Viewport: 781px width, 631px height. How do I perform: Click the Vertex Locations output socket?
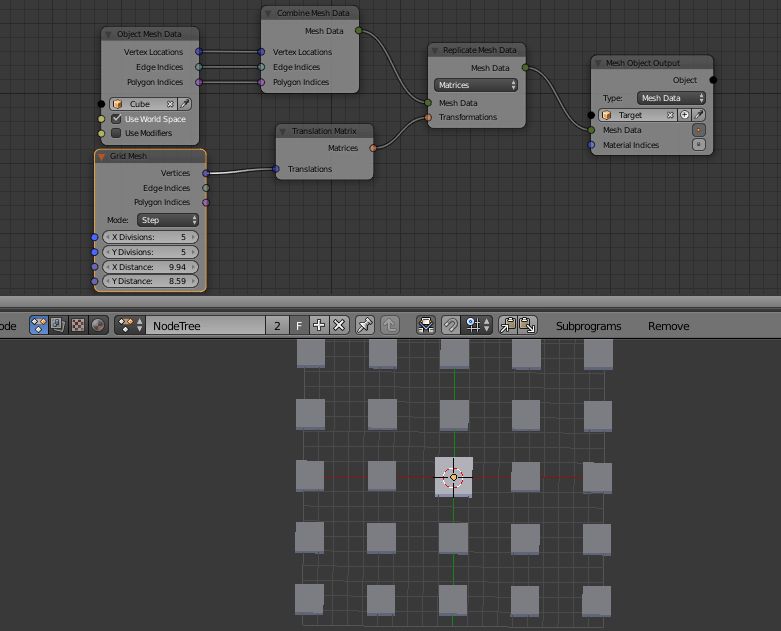[x=199, y=52]
